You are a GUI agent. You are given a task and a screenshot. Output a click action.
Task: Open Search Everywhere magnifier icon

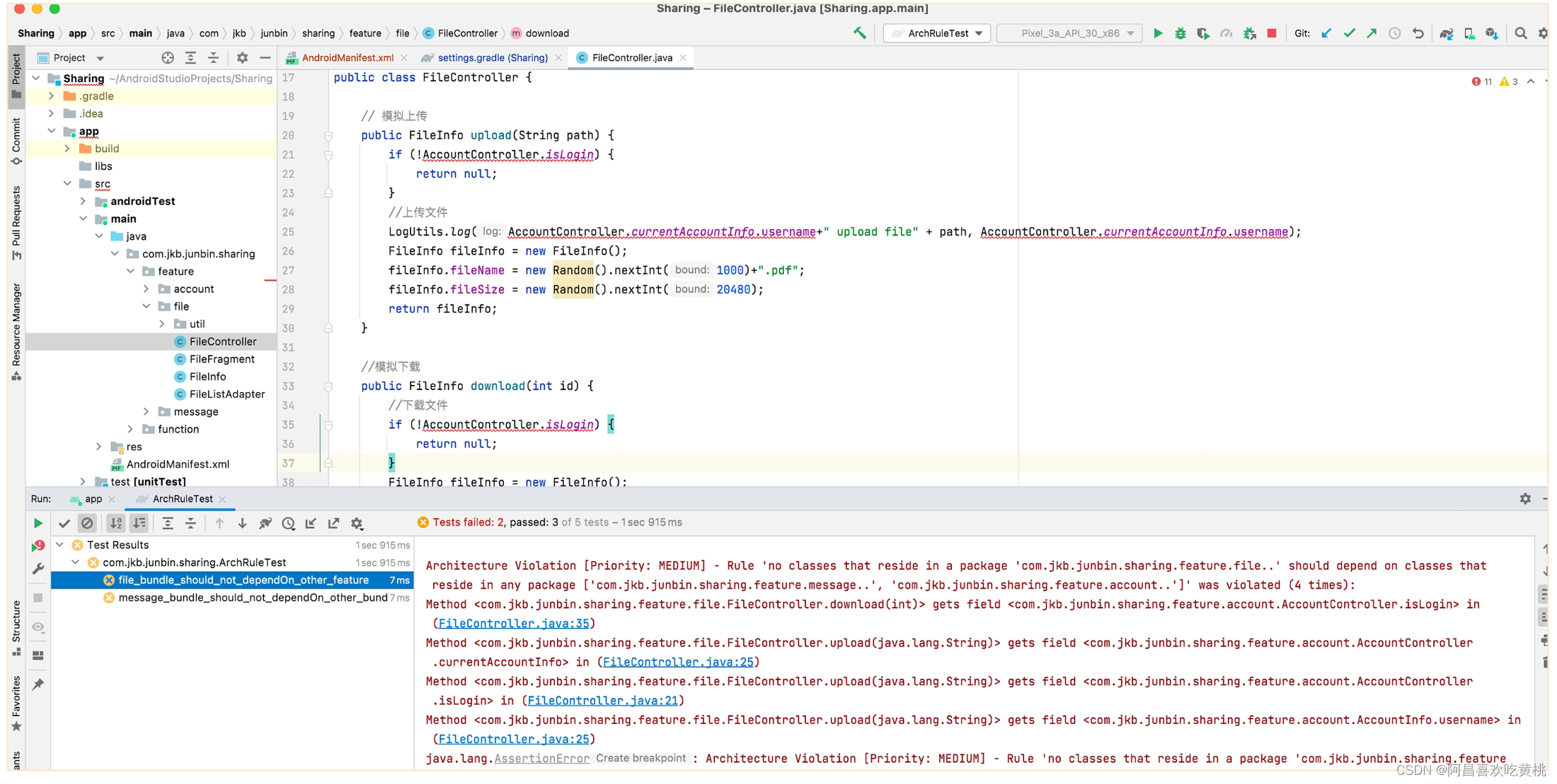pos(1520,33)
